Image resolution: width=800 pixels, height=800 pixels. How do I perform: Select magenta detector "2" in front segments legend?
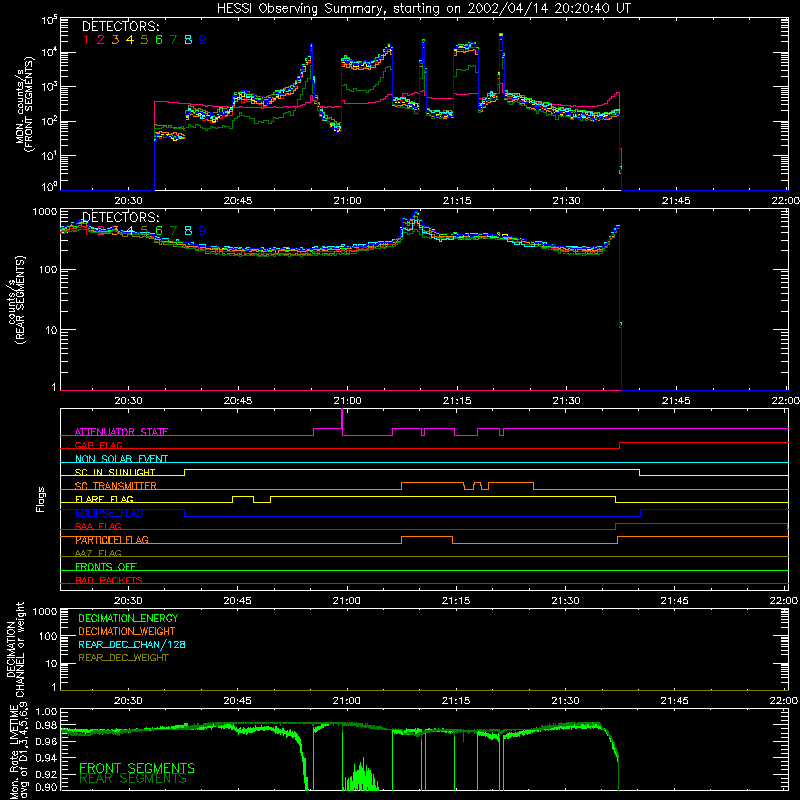coord(101,40)
